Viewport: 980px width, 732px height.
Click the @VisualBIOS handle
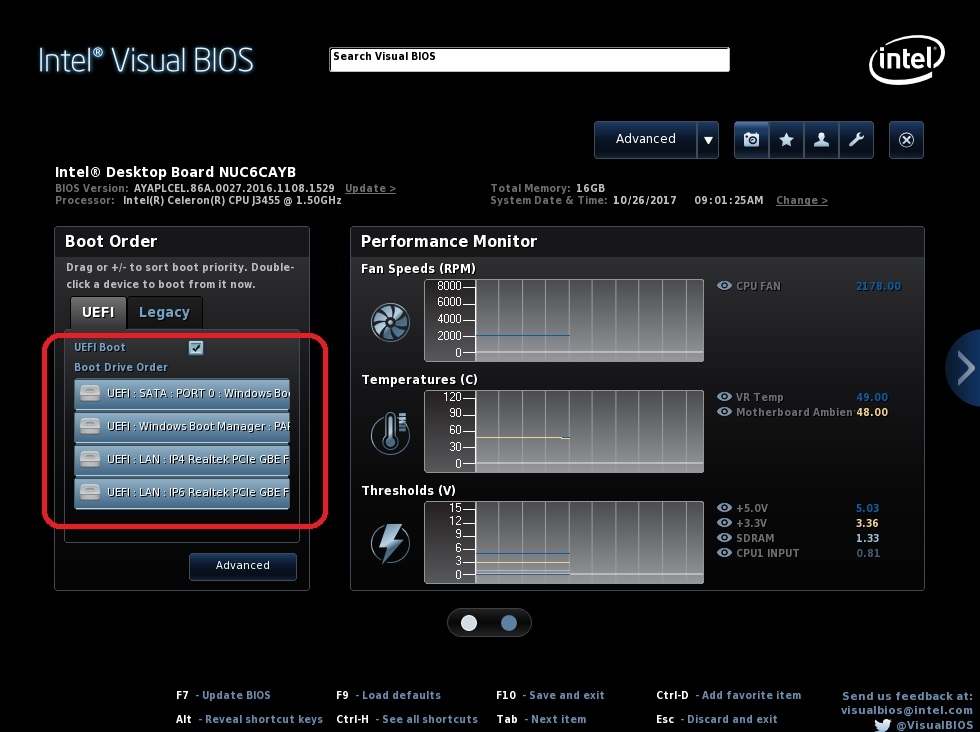(934, 725)
